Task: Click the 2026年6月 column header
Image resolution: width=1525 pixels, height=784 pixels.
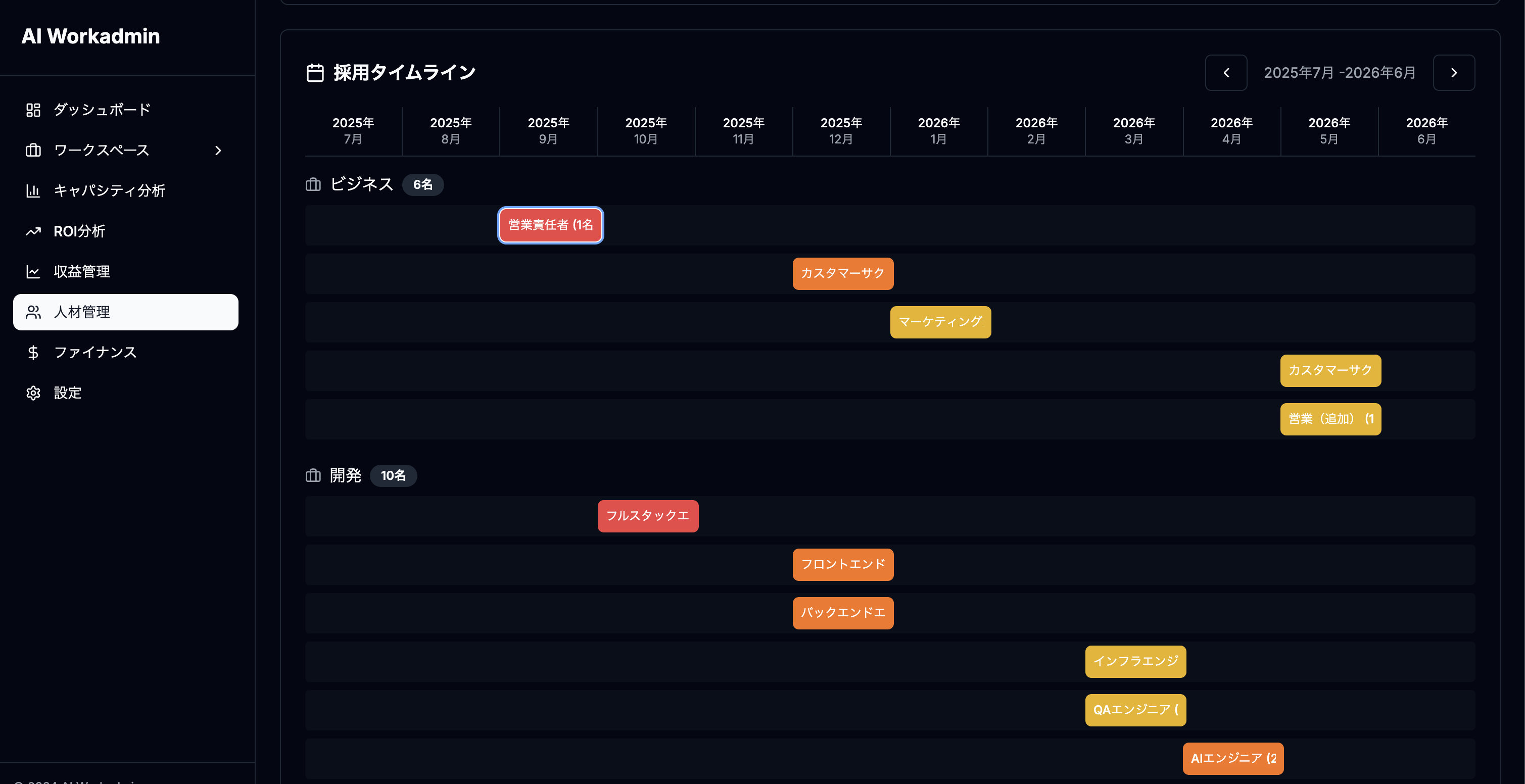Action: coord(1427,131)
